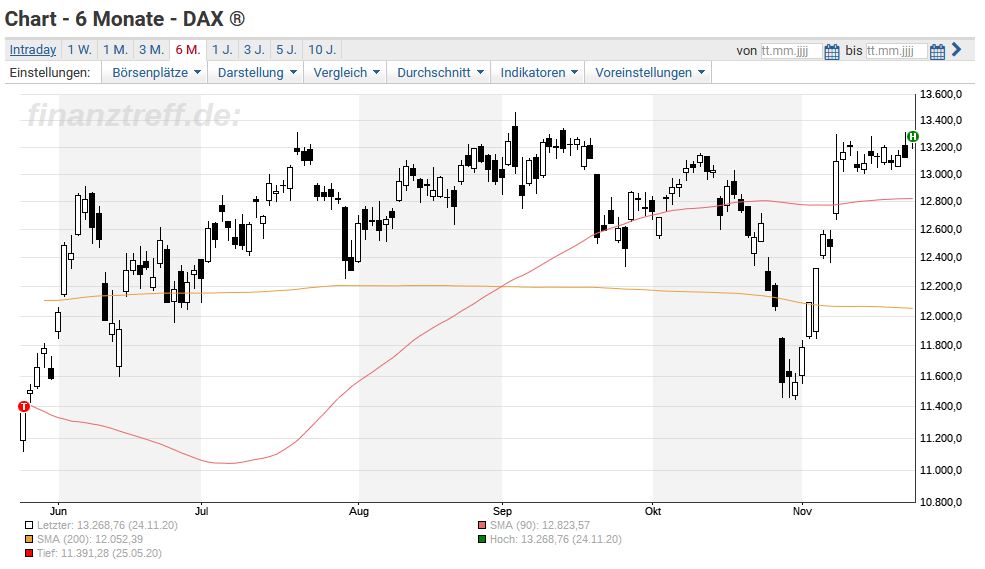
Task: Select the 6 M. time range tab
Action: point(188,50)
